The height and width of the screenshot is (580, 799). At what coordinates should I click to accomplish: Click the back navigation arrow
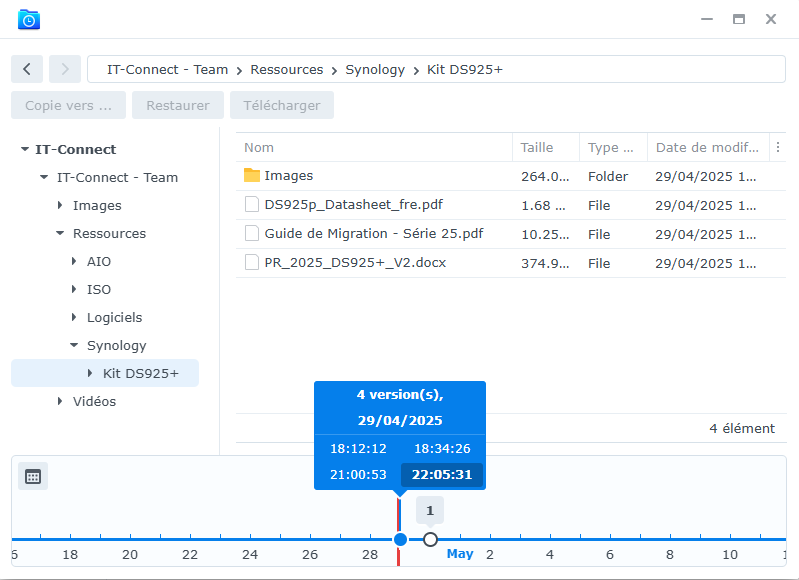[27, 69]
